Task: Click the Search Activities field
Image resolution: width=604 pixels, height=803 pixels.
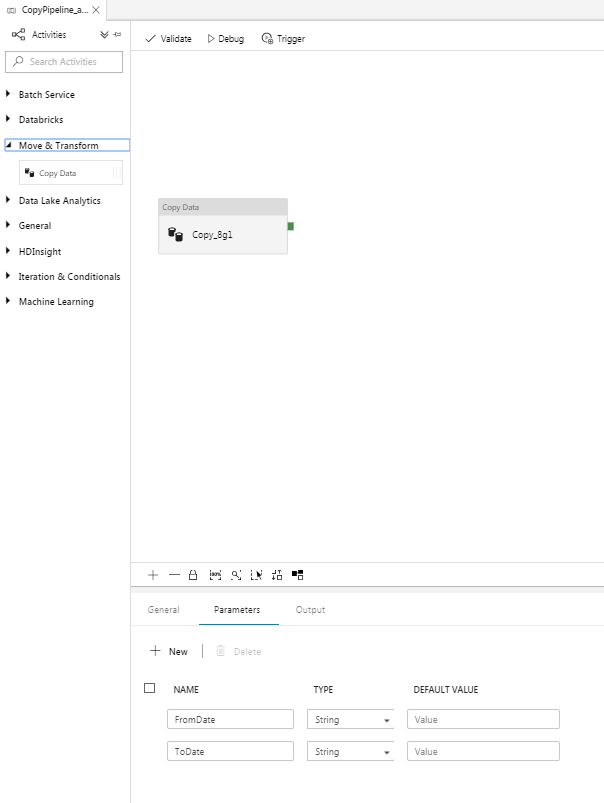Action: [x=64, y=61]
